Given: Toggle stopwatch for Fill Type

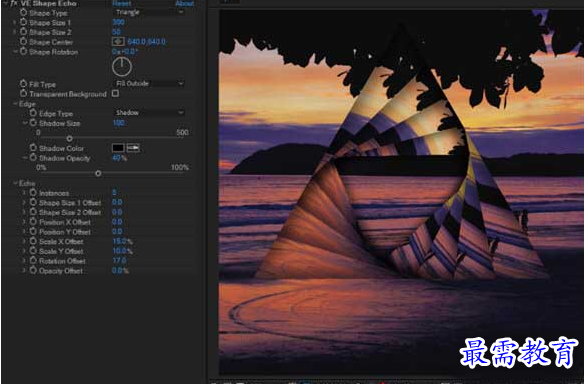Looking at the screenshot, I should (23, 84).
